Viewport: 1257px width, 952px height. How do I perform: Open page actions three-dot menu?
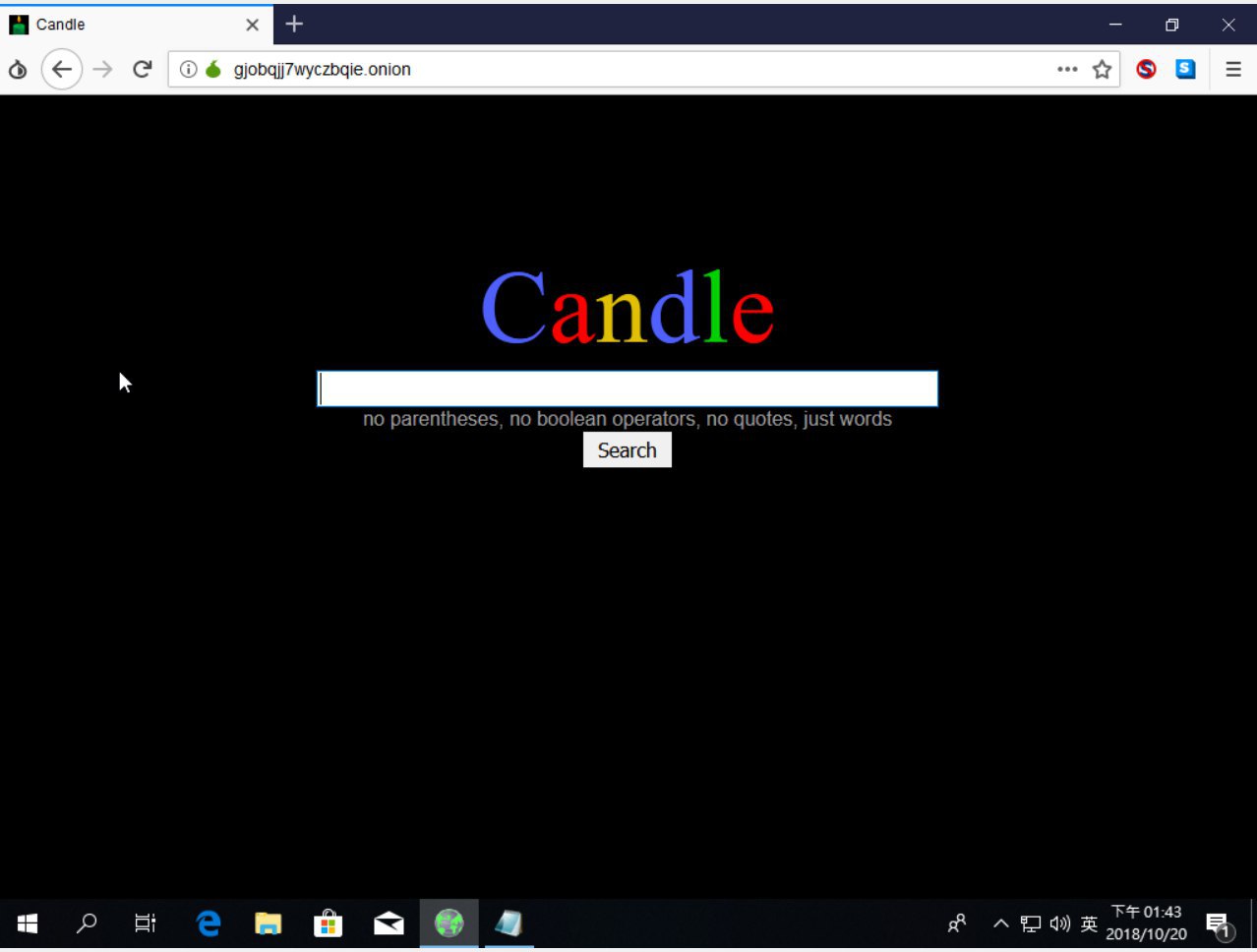[x=1067, y=69]
